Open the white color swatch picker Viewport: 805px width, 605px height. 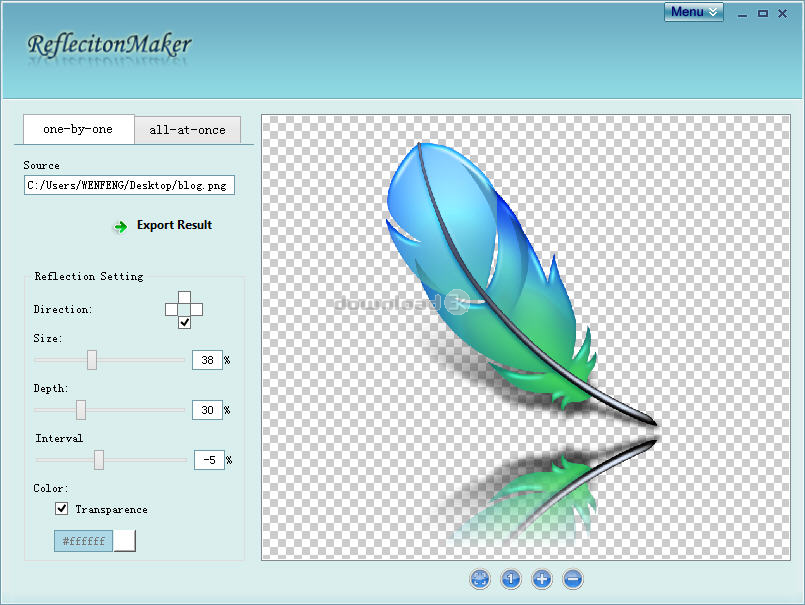(125, 541)
